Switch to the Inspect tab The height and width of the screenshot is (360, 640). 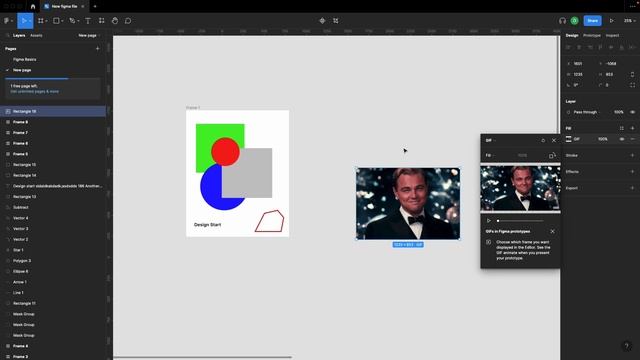(x=612, y=36)
